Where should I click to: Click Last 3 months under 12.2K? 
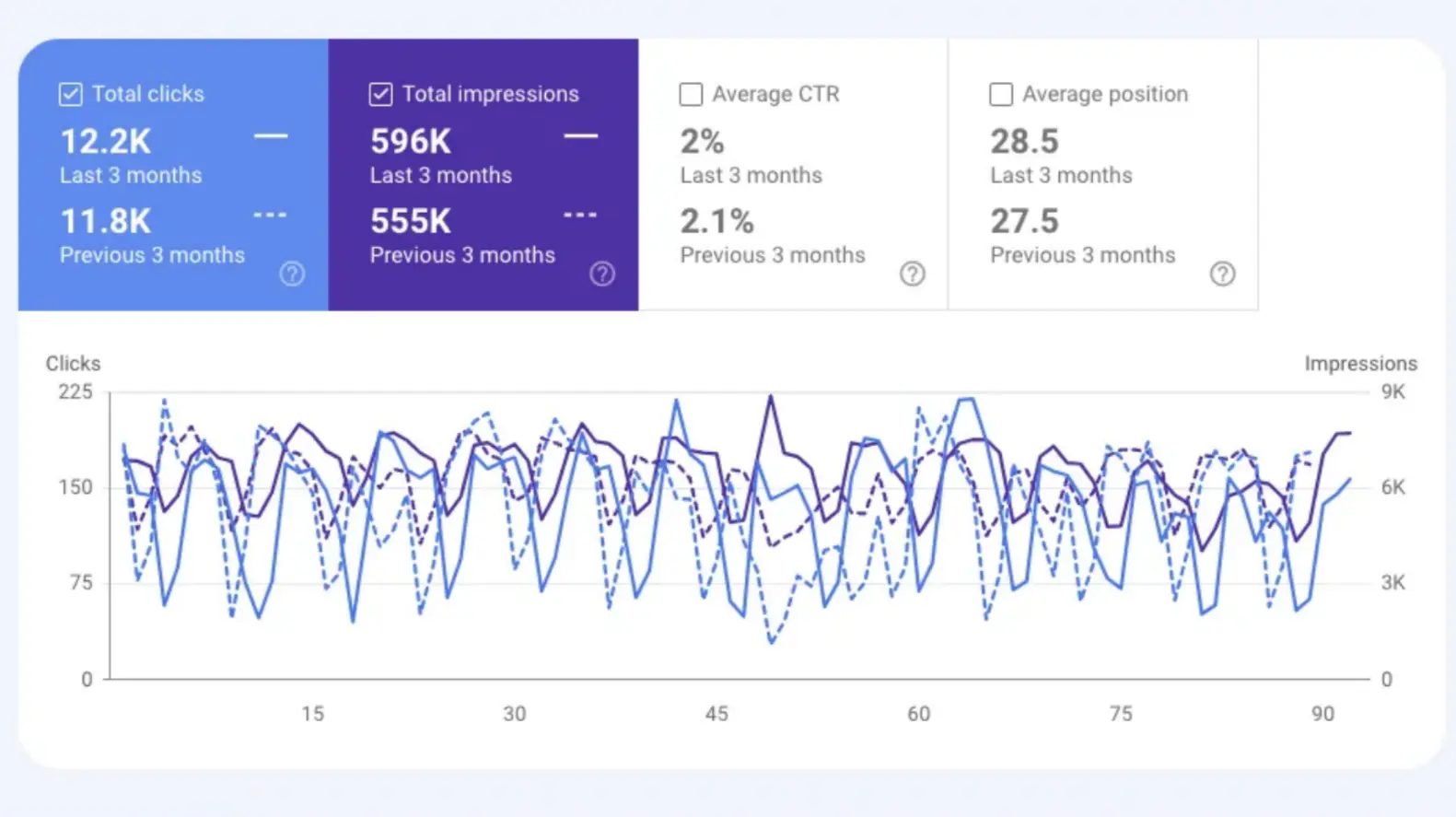point(131,176)
